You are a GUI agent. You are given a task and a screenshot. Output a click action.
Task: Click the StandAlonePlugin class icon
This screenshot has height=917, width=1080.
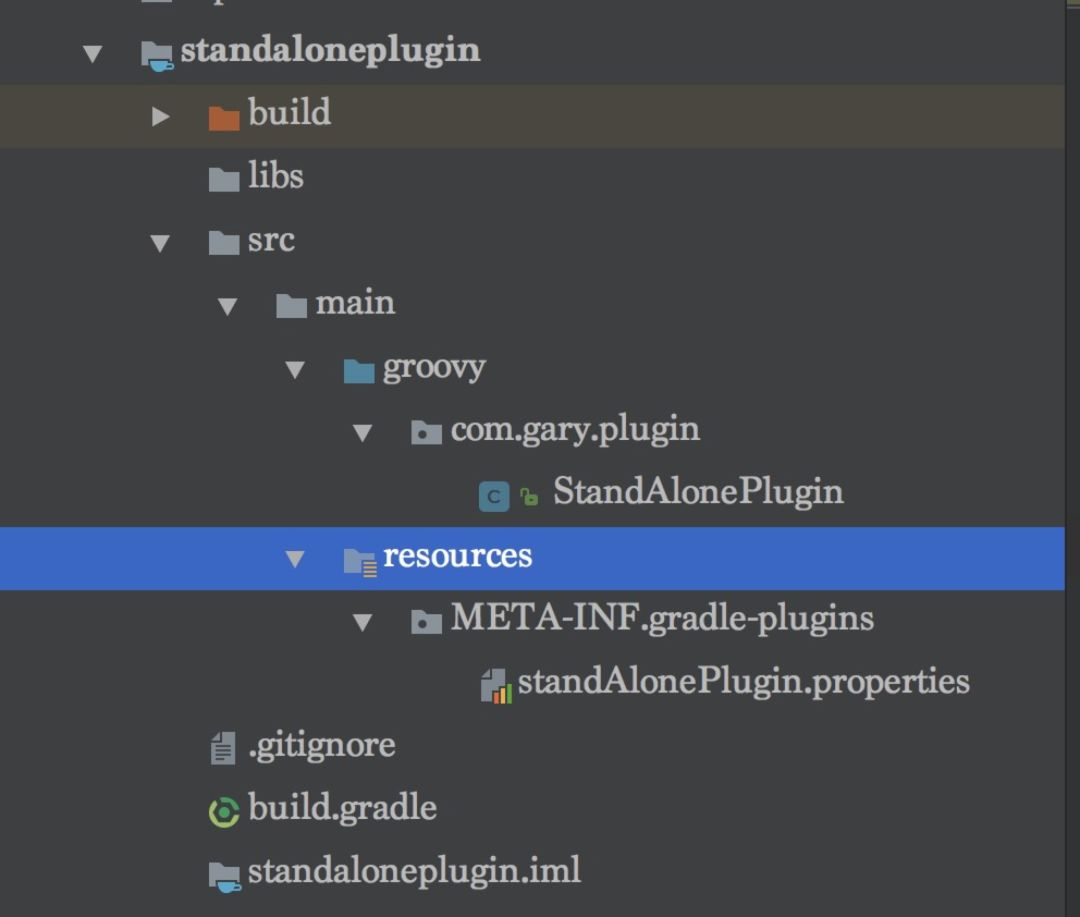pos(494,495)
